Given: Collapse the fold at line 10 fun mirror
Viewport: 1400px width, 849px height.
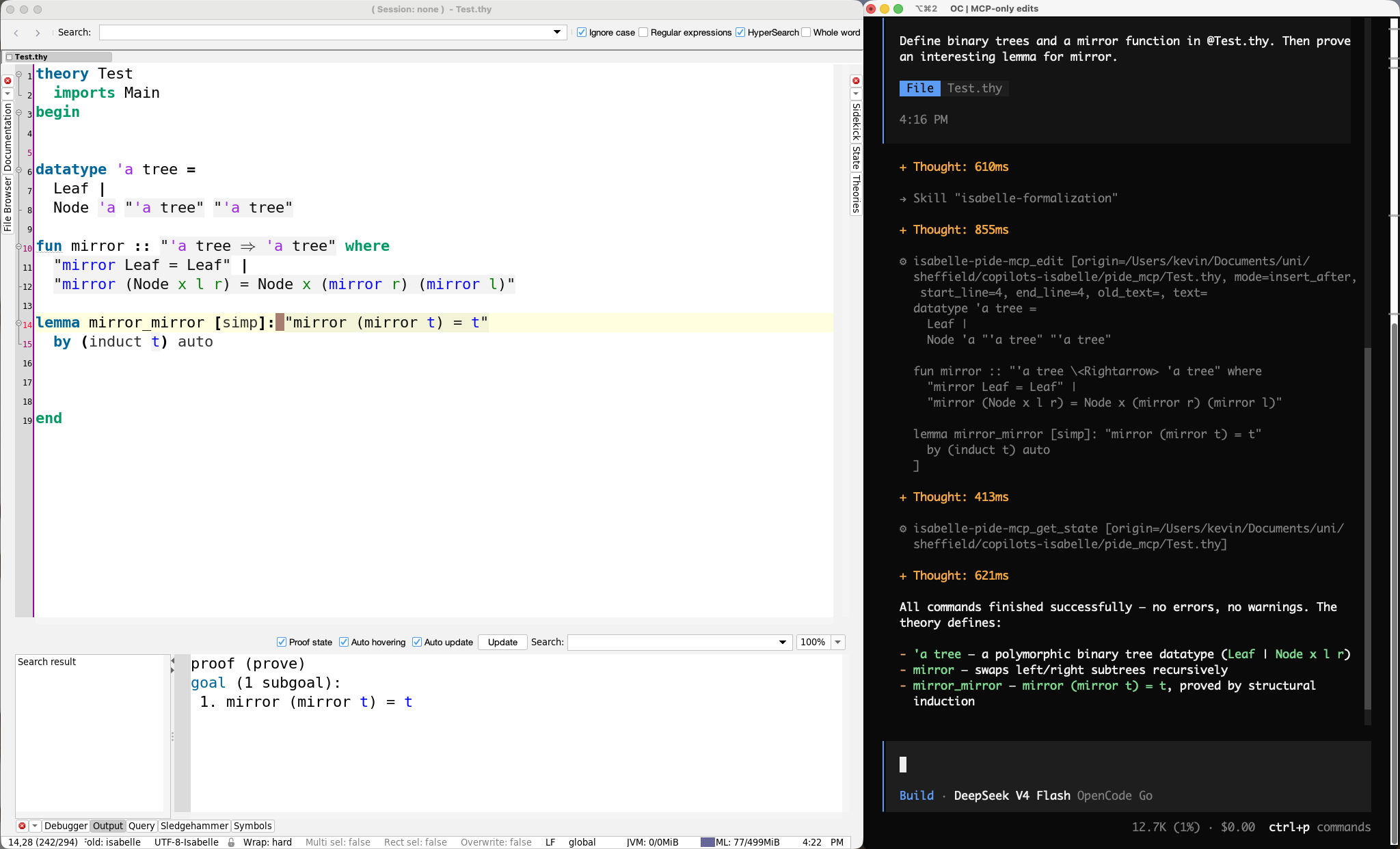Looking at the screenshot, I should [x=19, y=246].
